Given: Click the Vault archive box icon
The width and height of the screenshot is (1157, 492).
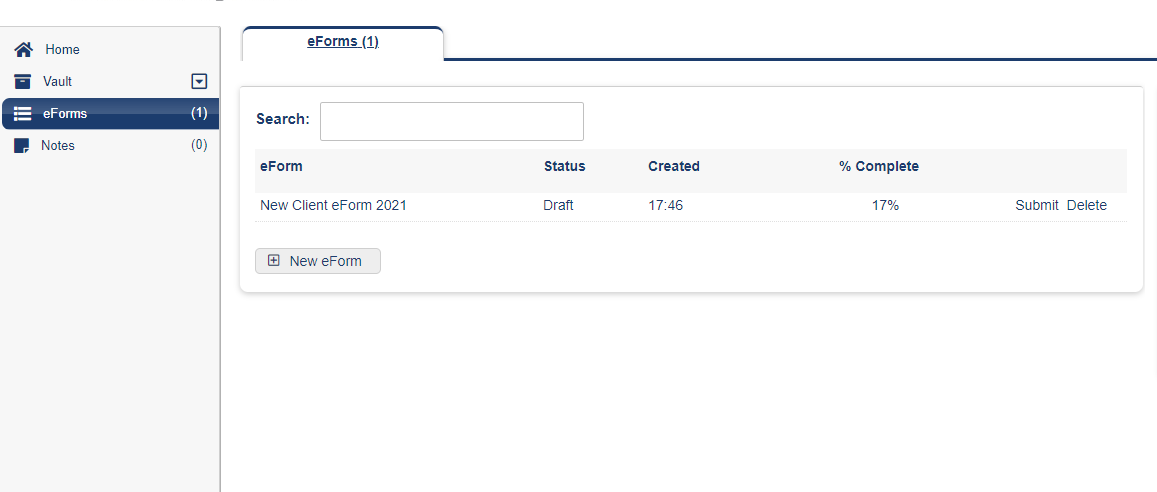Looking at the screenshot, I should (23, 81).
